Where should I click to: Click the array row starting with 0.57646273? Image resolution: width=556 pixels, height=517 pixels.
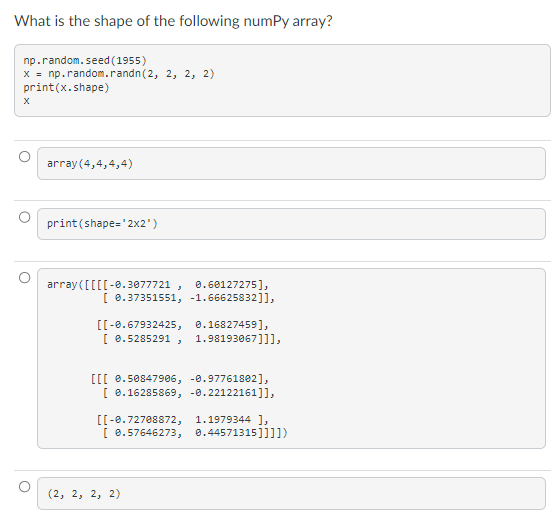[x=195, y=433]
